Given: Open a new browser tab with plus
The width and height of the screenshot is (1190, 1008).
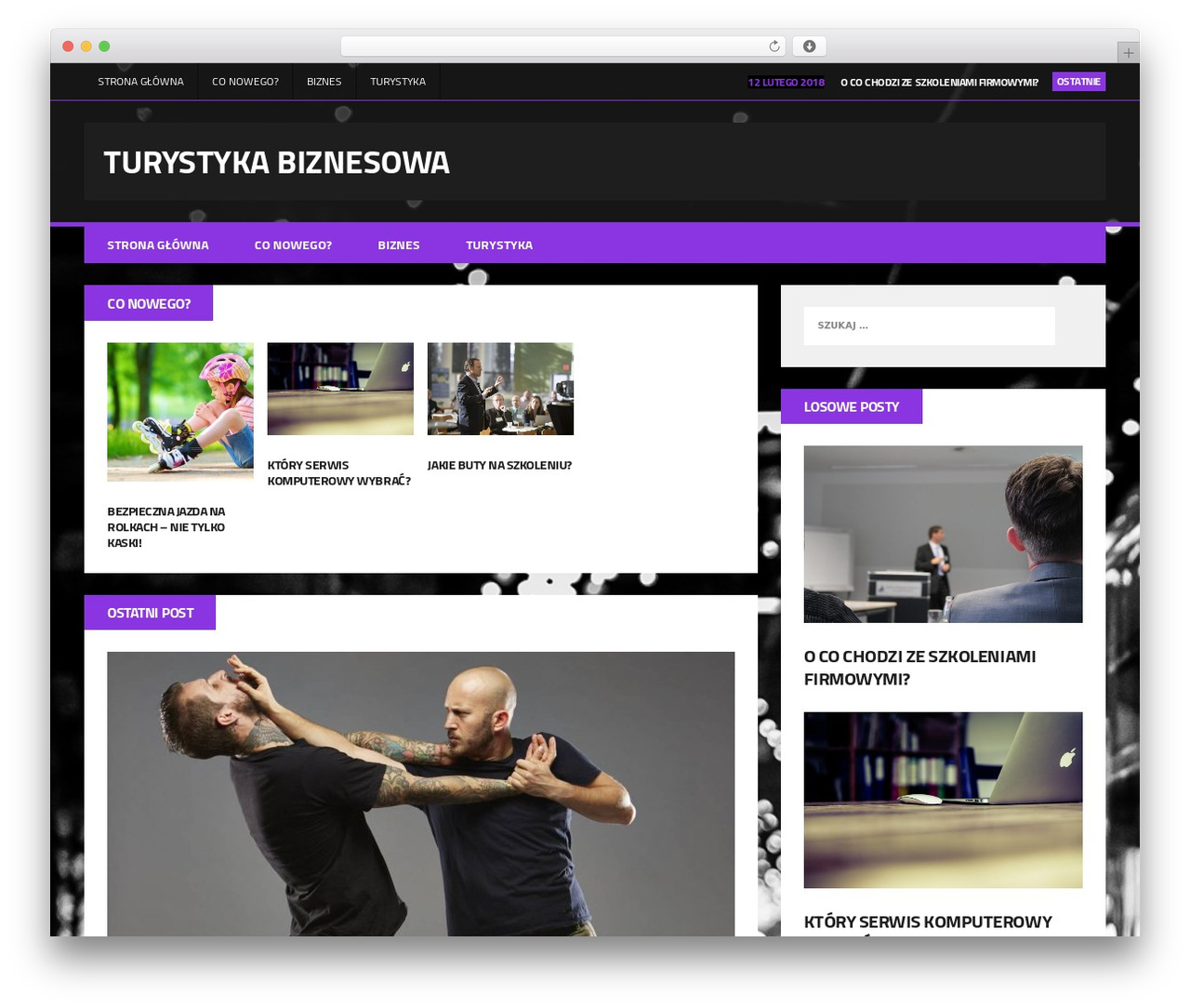Looking at the screenshot, I should (1128, 53).
